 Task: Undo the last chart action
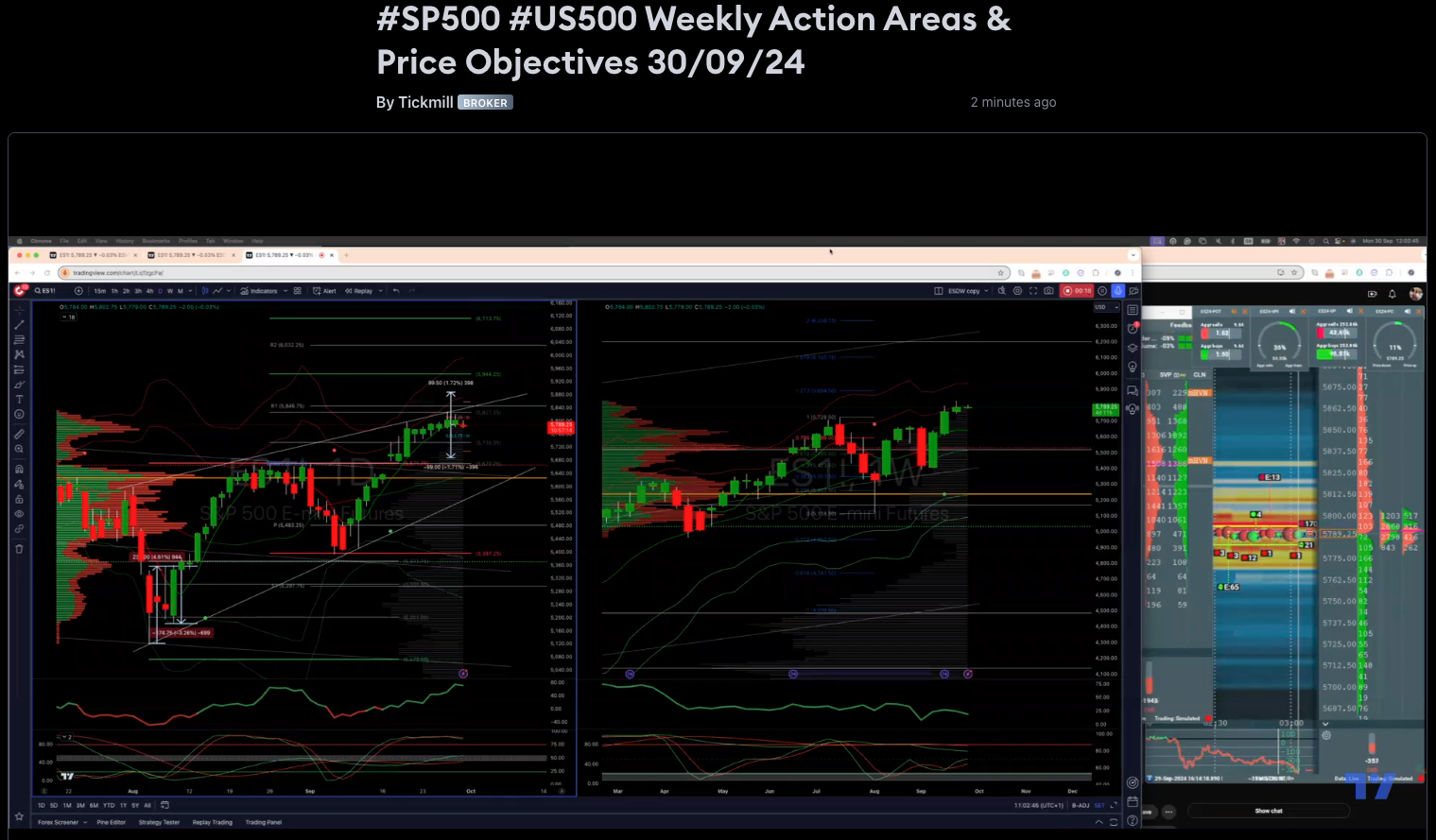tap(396, 291)
